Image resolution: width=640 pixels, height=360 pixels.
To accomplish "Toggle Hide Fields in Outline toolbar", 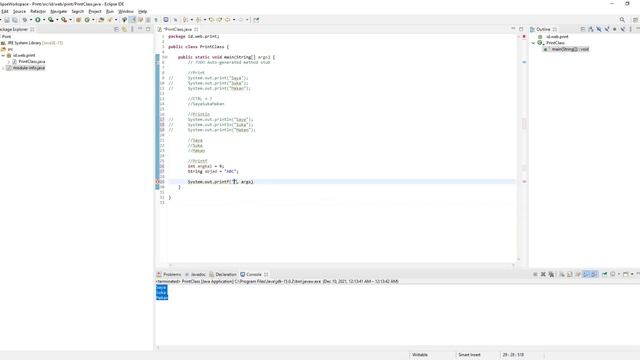I will pyautogui.click(x=599, y=29).
